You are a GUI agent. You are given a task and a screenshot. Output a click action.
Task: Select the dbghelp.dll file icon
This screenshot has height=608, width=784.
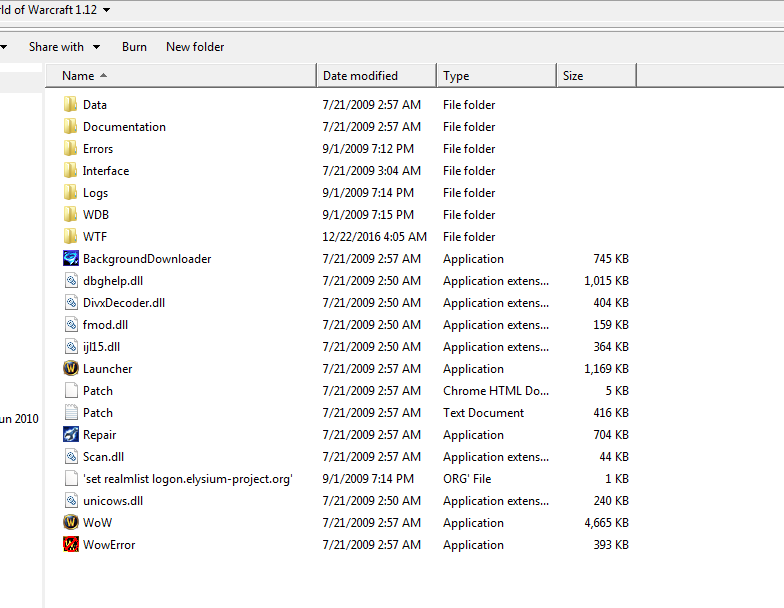(x=71, y=280)
